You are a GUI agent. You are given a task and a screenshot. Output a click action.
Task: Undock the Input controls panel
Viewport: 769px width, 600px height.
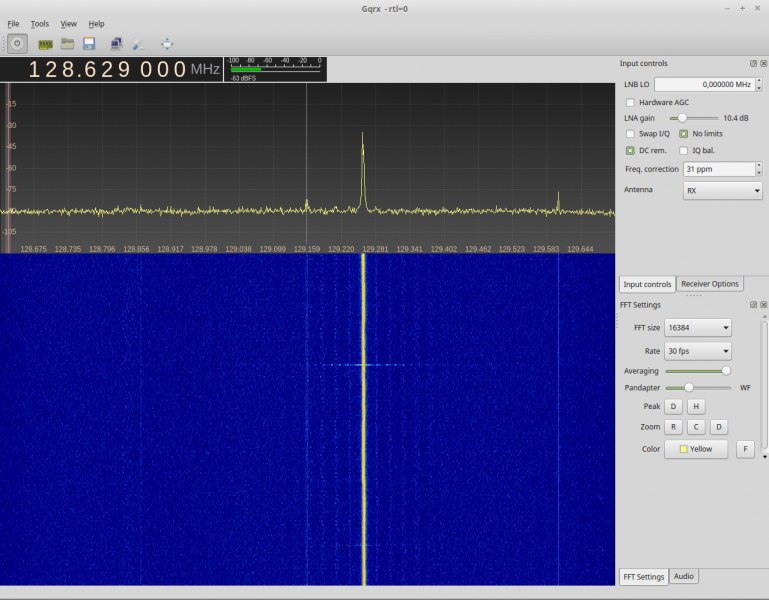point(753,63)
